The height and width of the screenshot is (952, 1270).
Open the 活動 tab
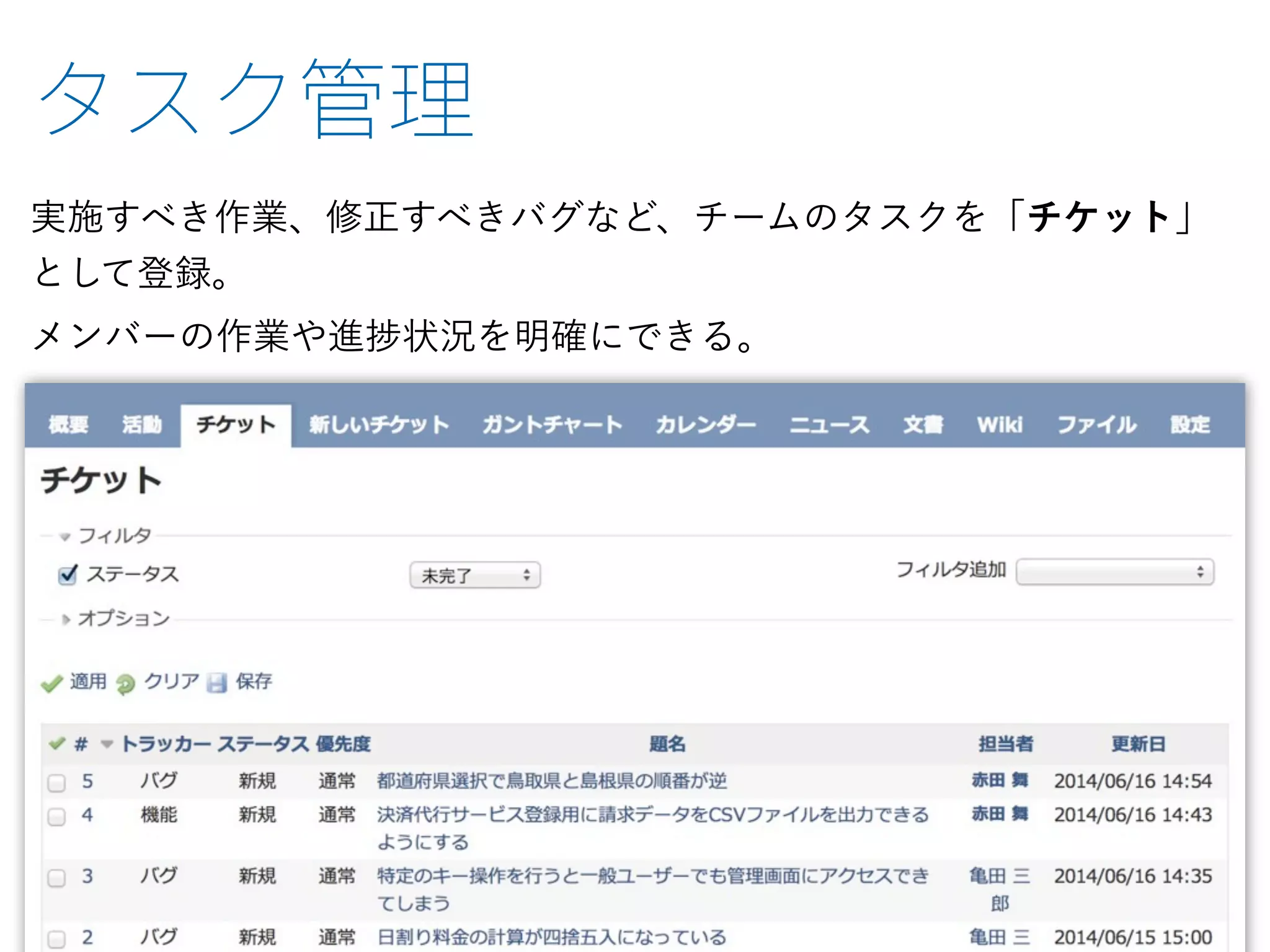point(142,425)
